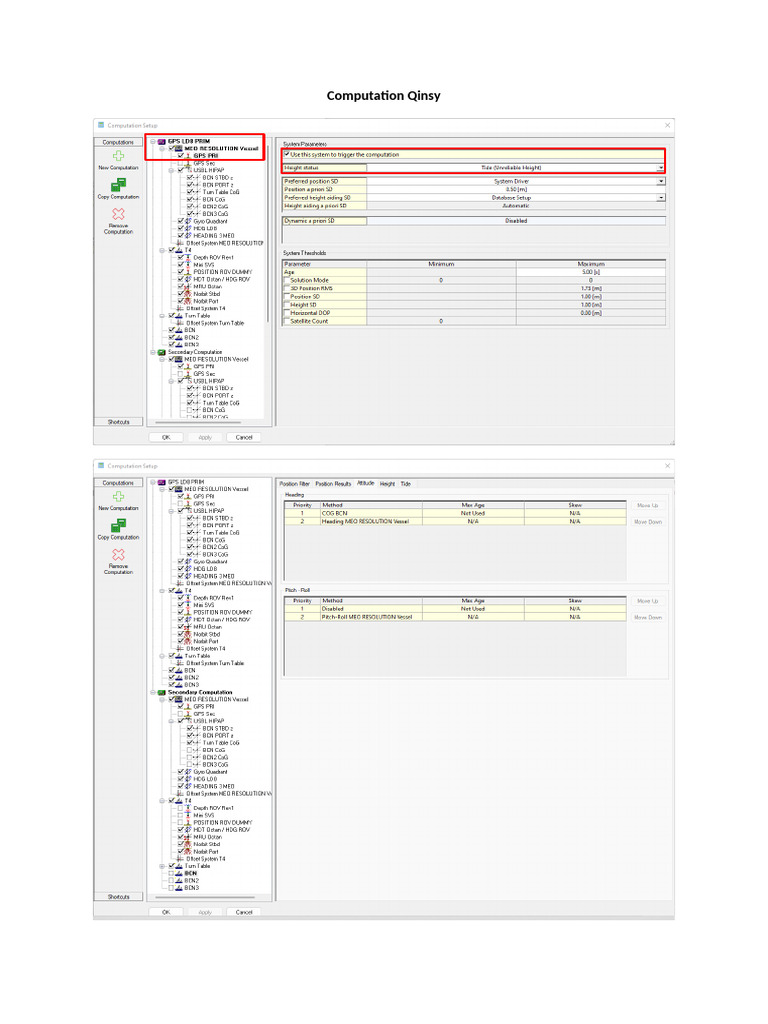Enable the Satellite Count threshold checkbox
Image resolution: width=768 pixels, height=1024 pixels.
point(287,321)
